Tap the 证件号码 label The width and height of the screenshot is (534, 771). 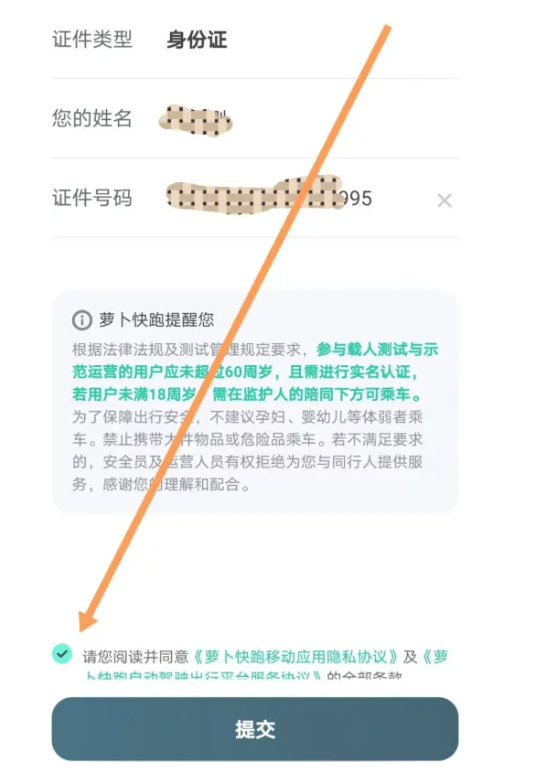[92, 198]
